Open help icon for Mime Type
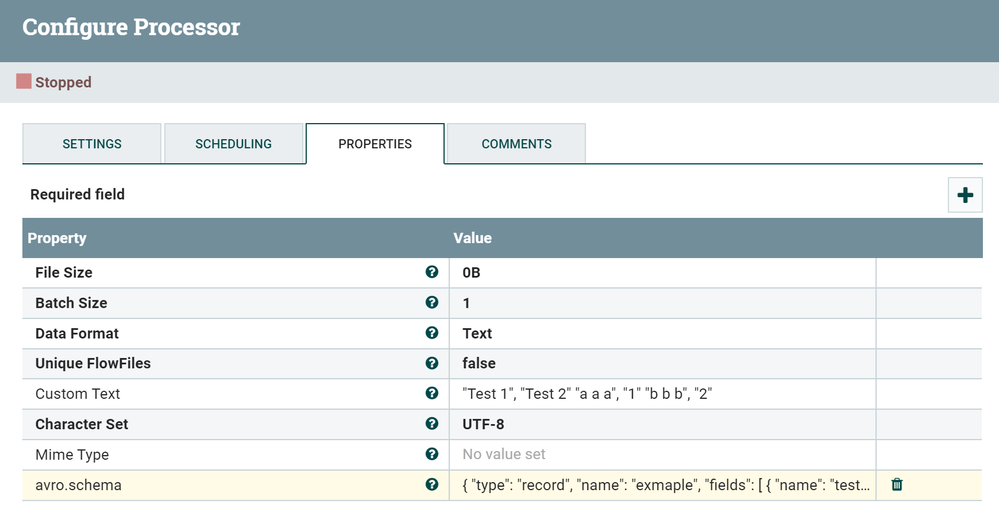 tap(431, 454)
